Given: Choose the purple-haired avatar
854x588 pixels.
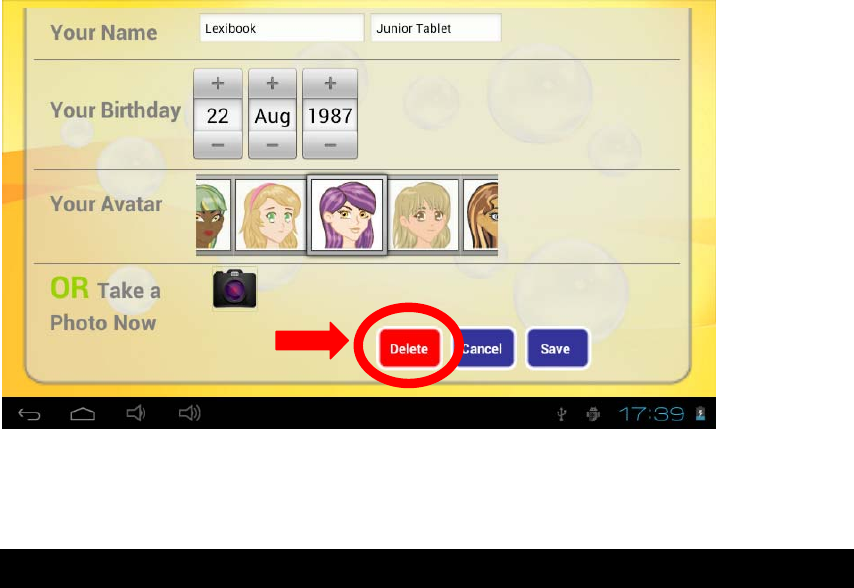Looking at the screenshot, I should 347,215.
